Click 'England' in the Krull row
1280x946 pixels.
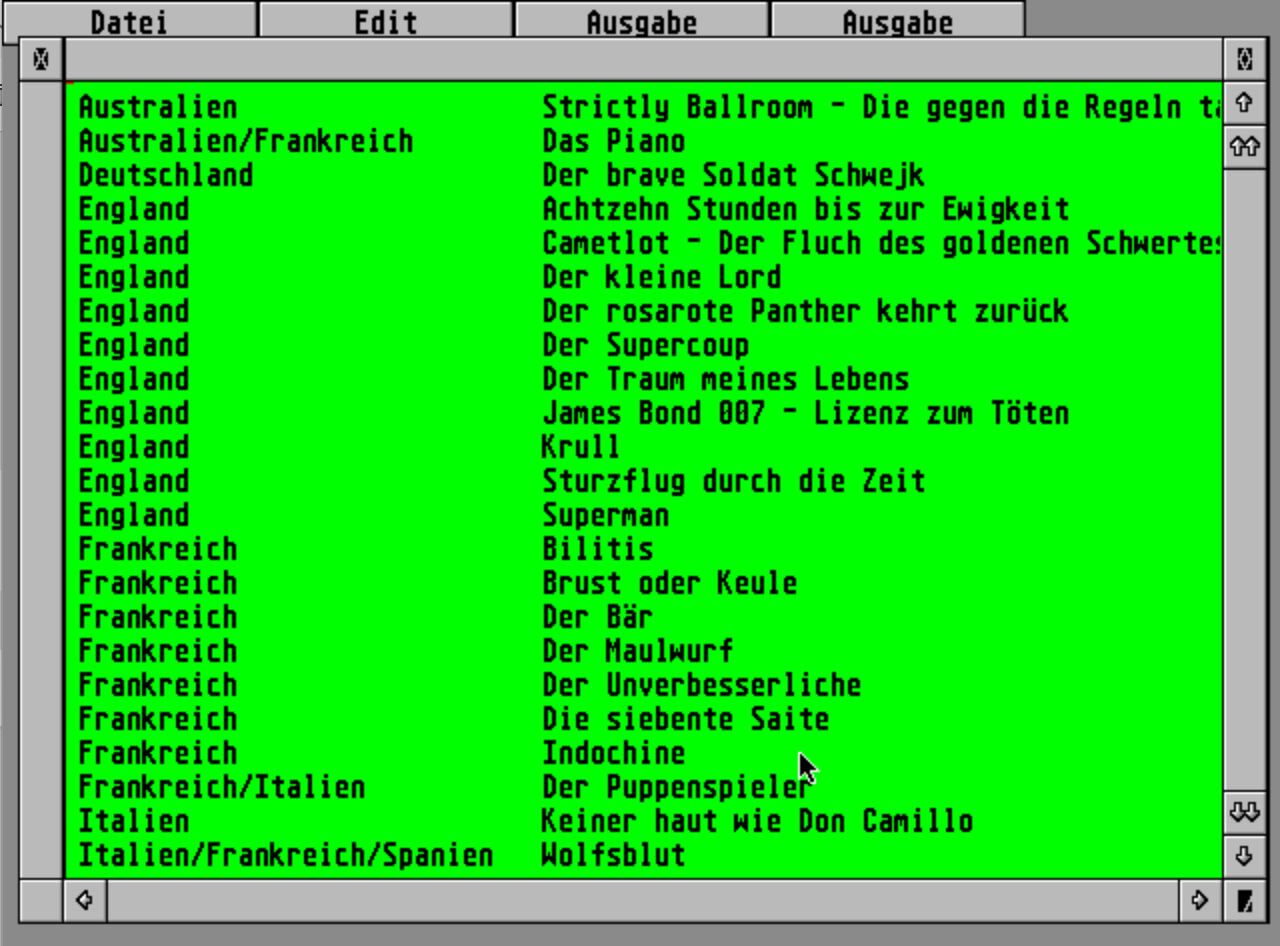click(x=134, y=447)
